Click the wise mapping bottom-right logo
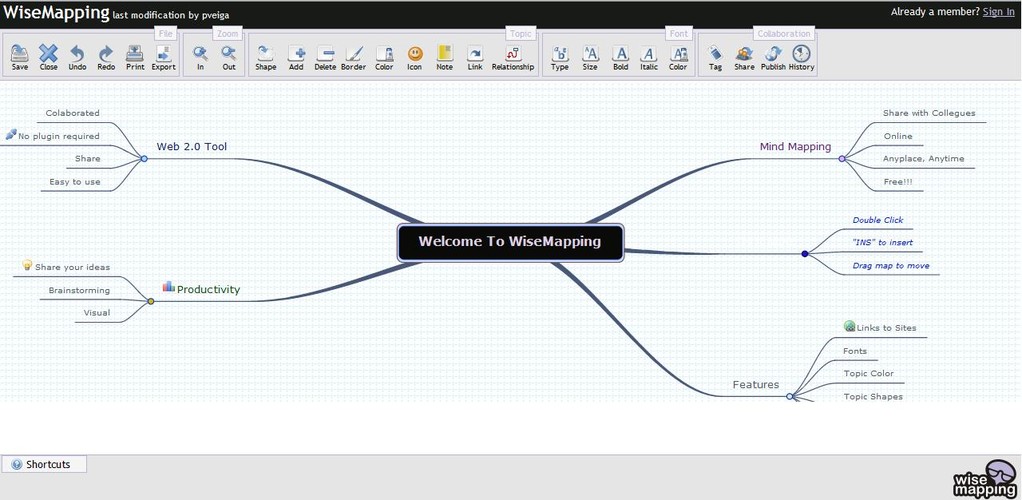Viewport: 1022px width, 500px height. point(984,479)
